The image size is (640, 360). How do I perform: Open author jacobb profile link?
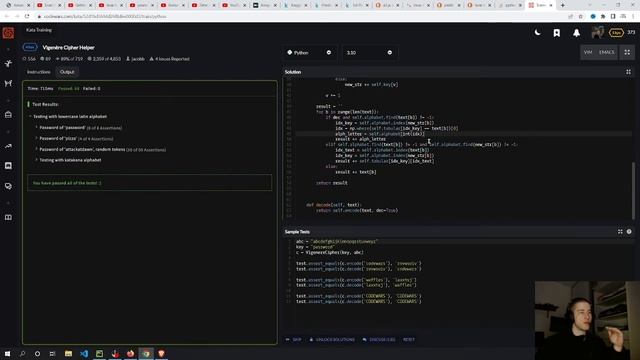click(135, 59)
